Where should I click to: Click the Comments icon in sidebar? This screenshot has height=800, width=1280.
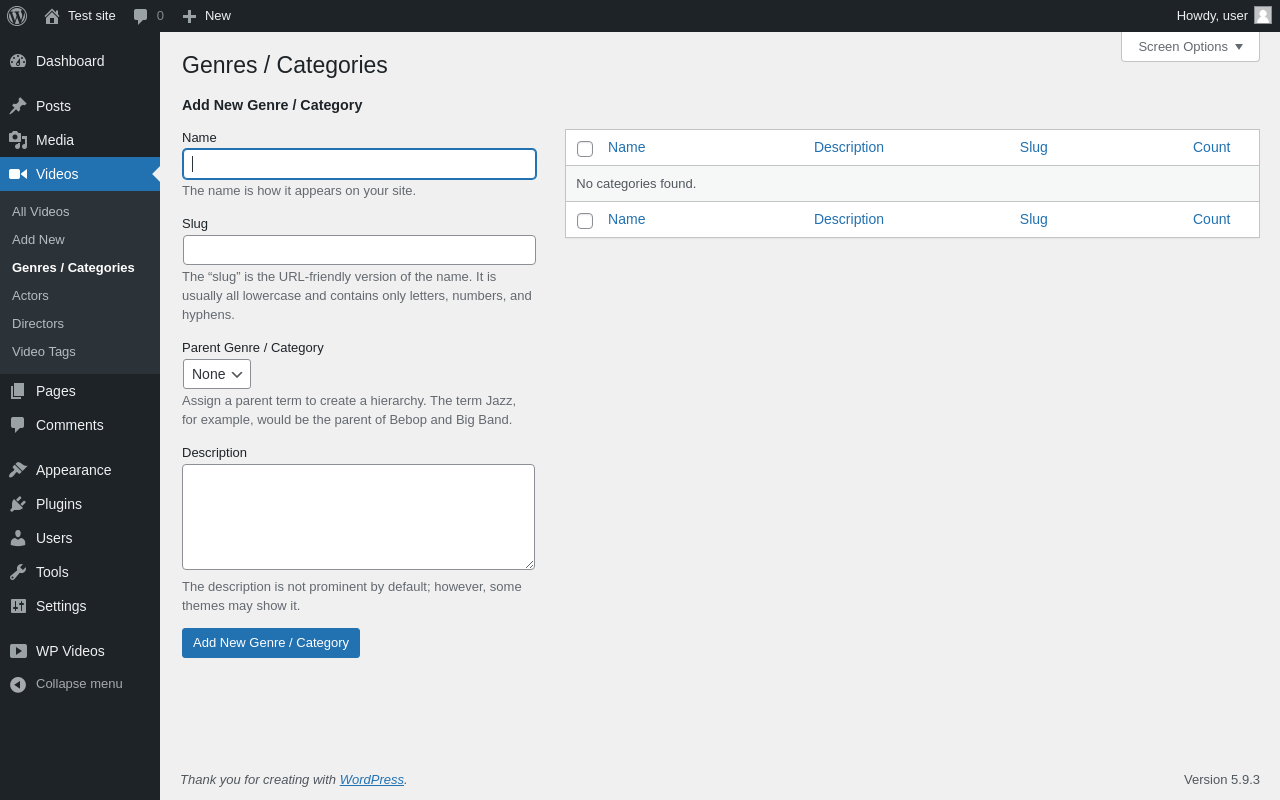[x=18, y=425]
